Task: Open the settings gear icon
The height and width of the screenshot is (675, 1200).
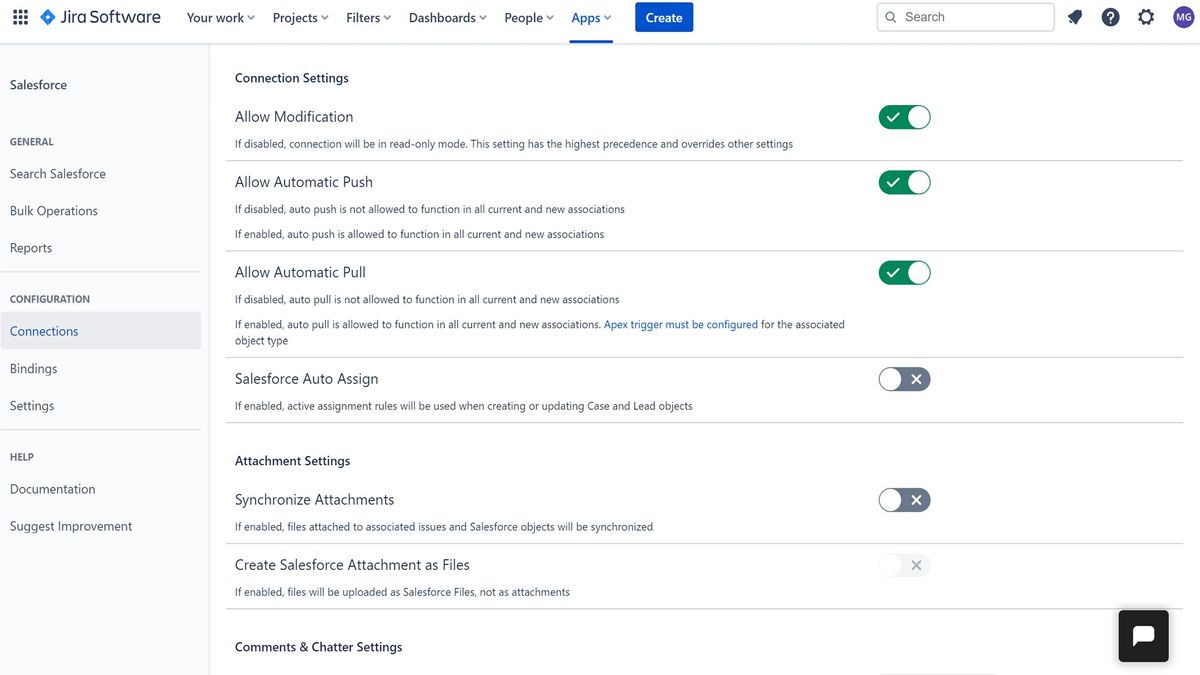Action: (1146, 16)
